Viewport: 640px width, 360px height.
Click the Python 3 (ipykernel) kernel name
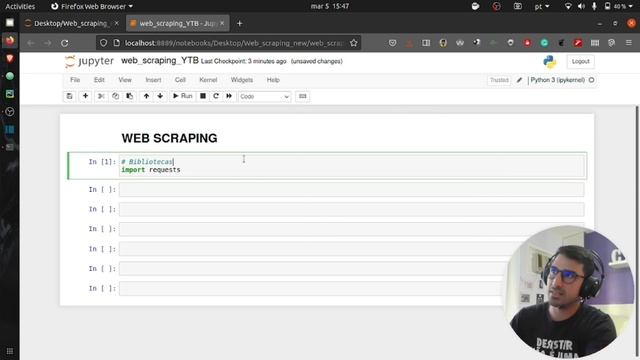click(x=557, y=80)
